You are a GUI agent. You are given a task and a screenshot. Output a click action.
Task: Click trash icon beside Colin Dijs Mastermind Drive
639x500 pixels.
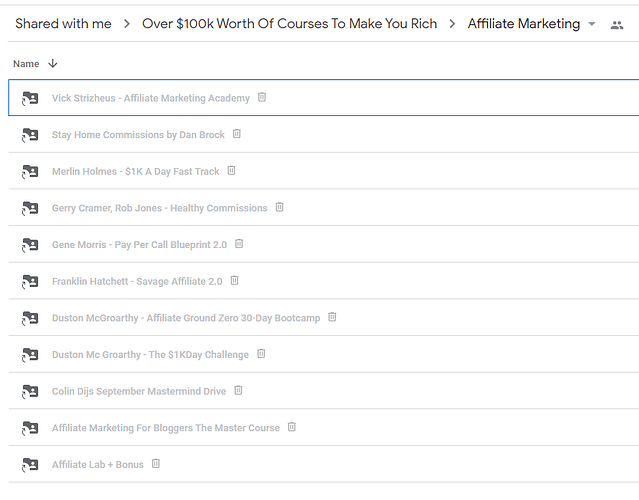(238, 390)
